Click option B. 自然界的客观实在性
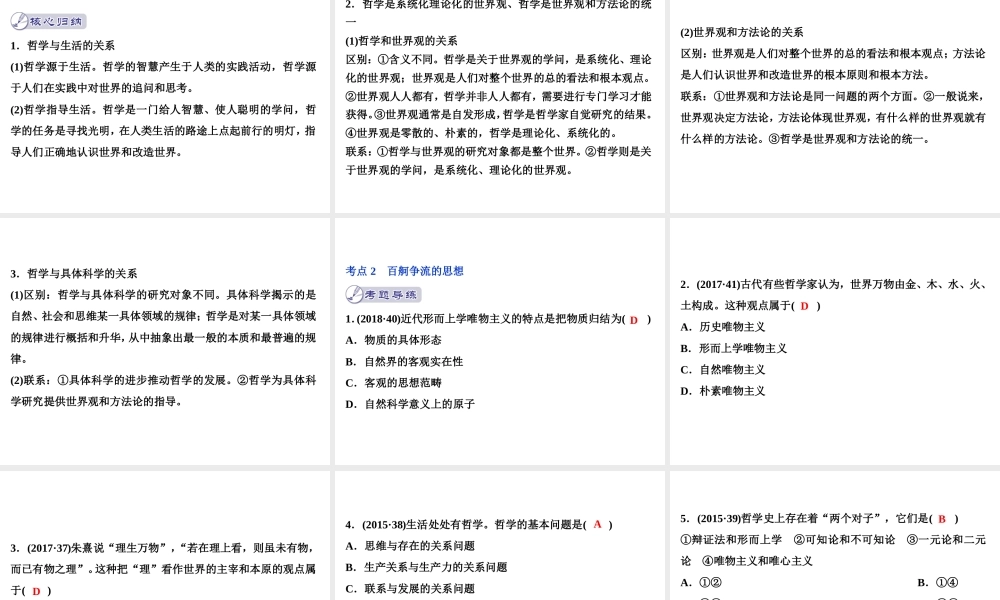The image size is (1000, 600). [404, 362]
